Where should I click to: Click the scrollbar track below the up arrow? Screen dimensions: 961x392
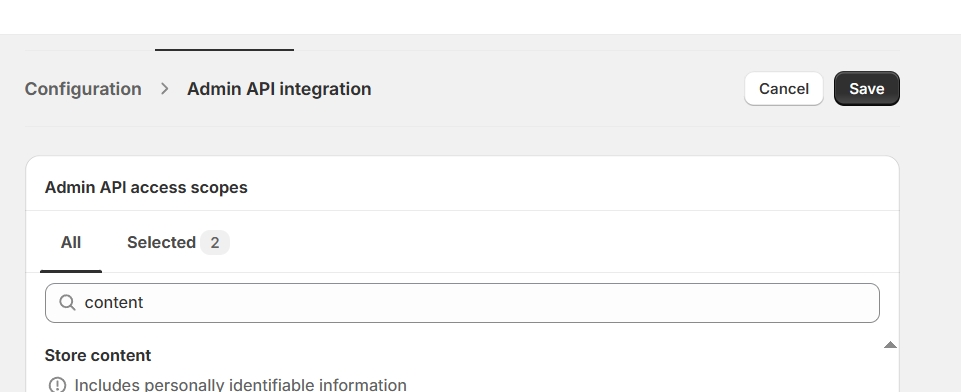[x=891, y=371]
